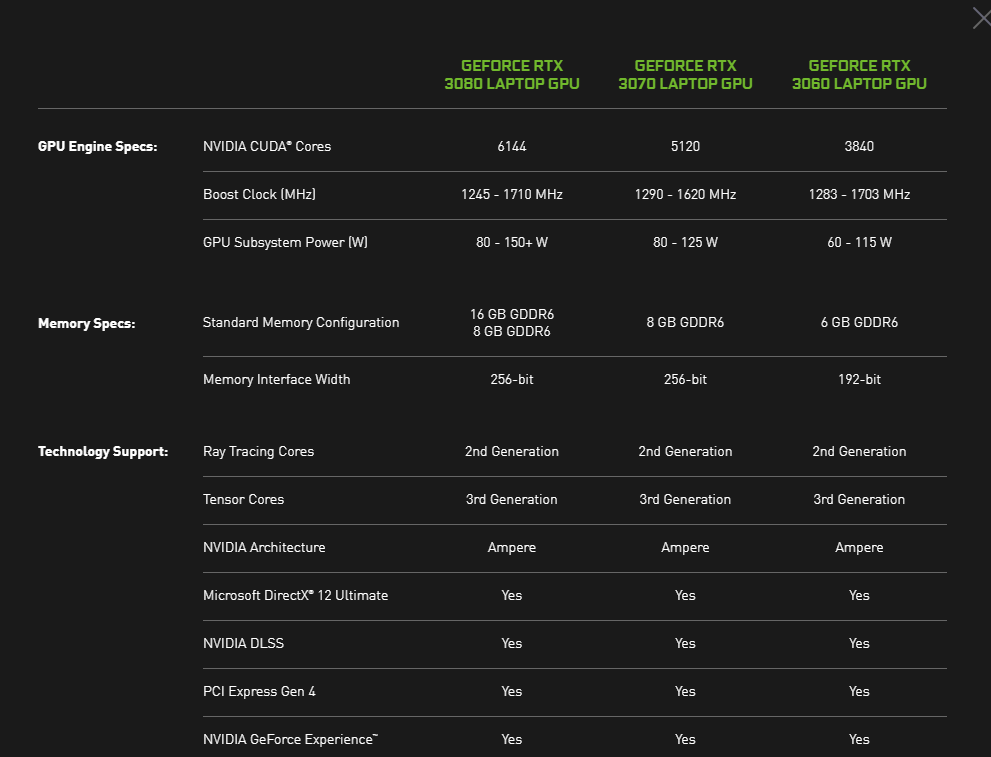This screenshot has width=991, height=757.
Task: Click DirectX 12 Ultimate Yes for RTX 3080
Action: point(512,595)
